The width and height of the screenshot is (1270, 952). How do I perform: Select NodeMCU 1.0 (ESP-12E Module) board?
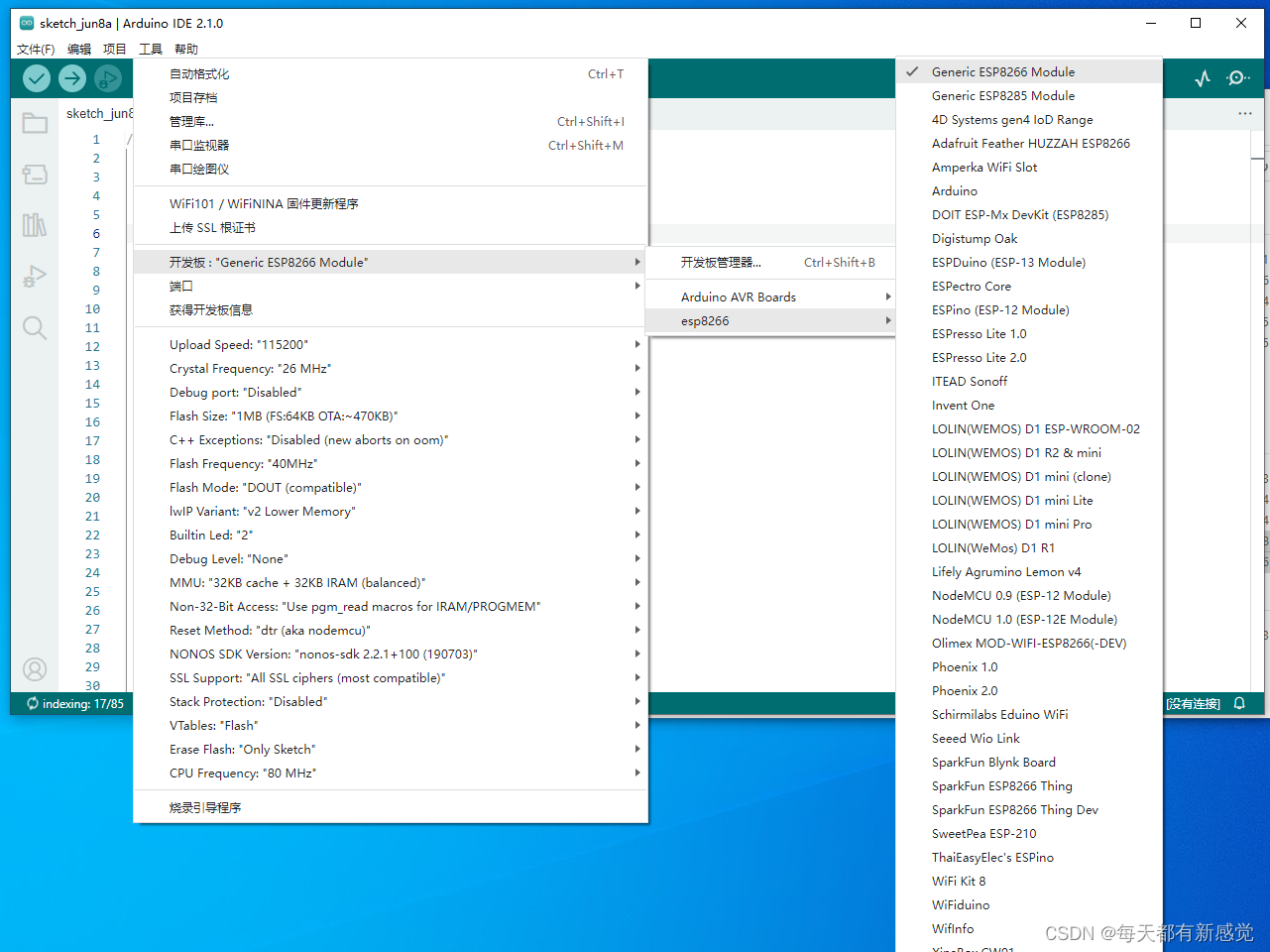1029,619
